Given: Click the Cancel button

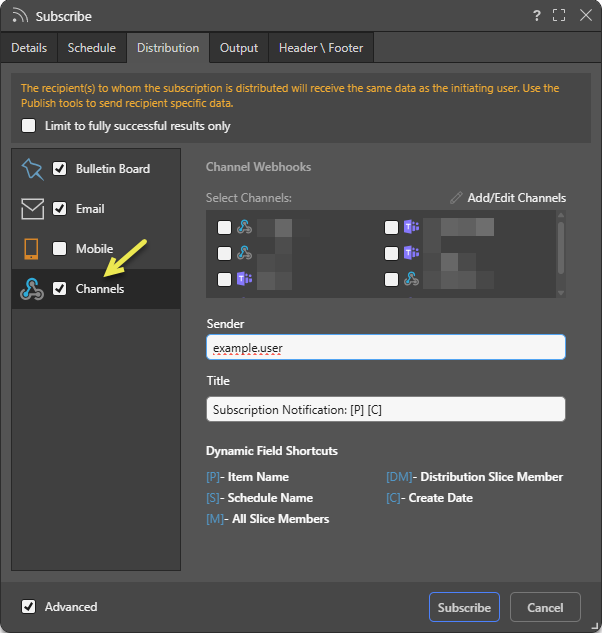Looking at the screenshot, I should click(545, 607).
